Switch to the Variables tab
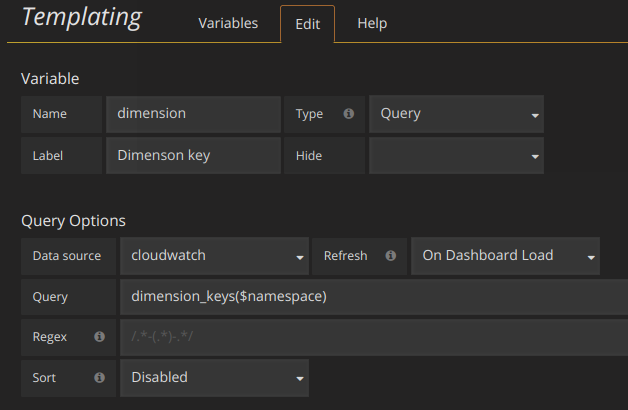This screenshot has width=628, height=410. [228, 23]
